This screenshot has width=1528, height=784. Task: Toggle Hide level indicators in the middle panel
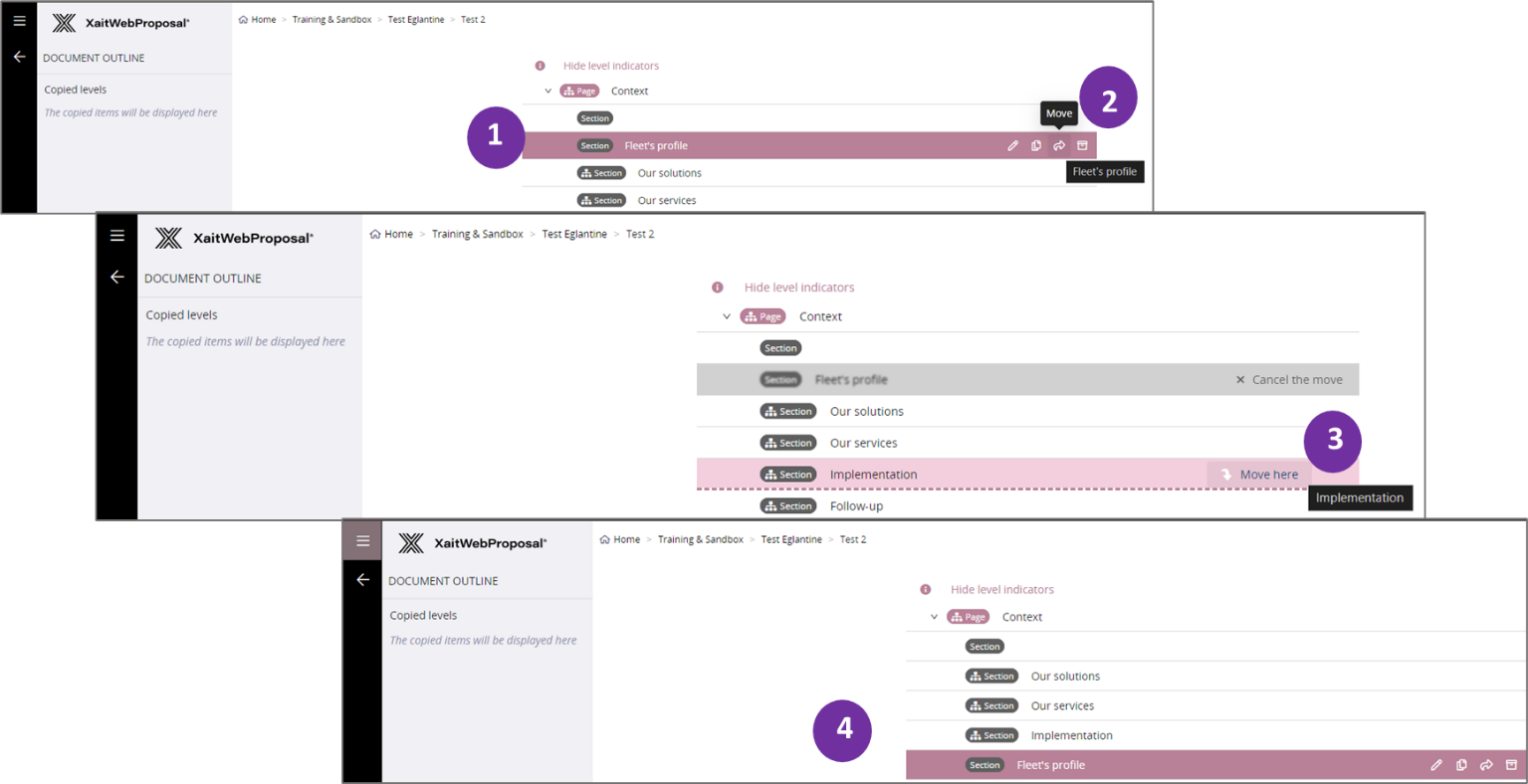pyautogui.click(x=798, y=288)
